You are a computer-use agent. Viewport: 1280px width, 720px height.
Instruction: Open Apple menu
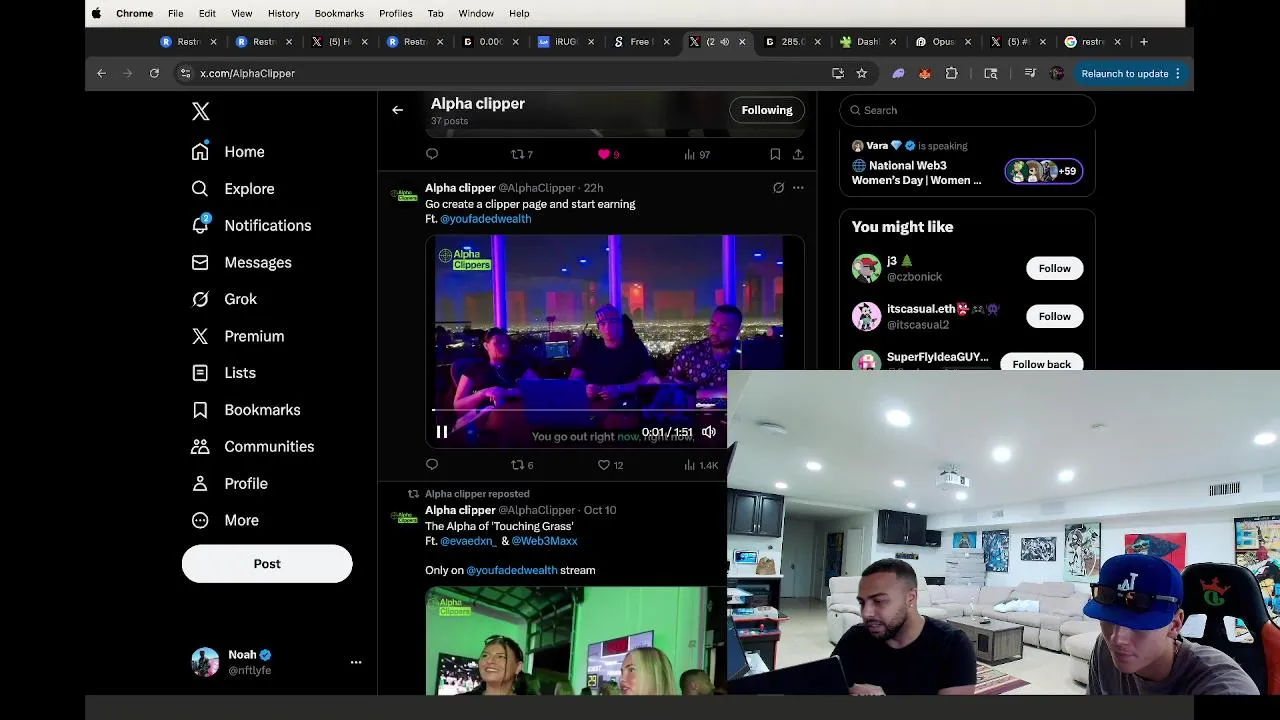pos(96,13)
